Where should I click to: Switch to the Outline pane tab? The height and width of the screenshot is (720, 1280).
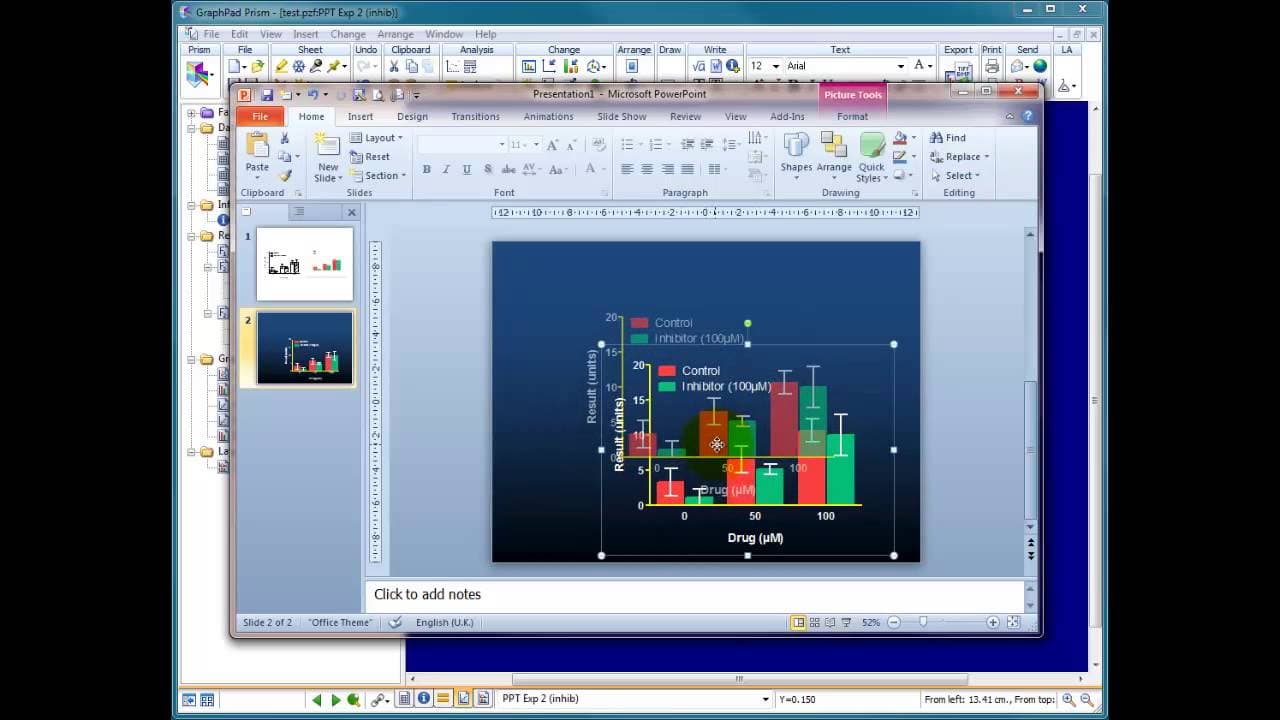pos(298,212)
